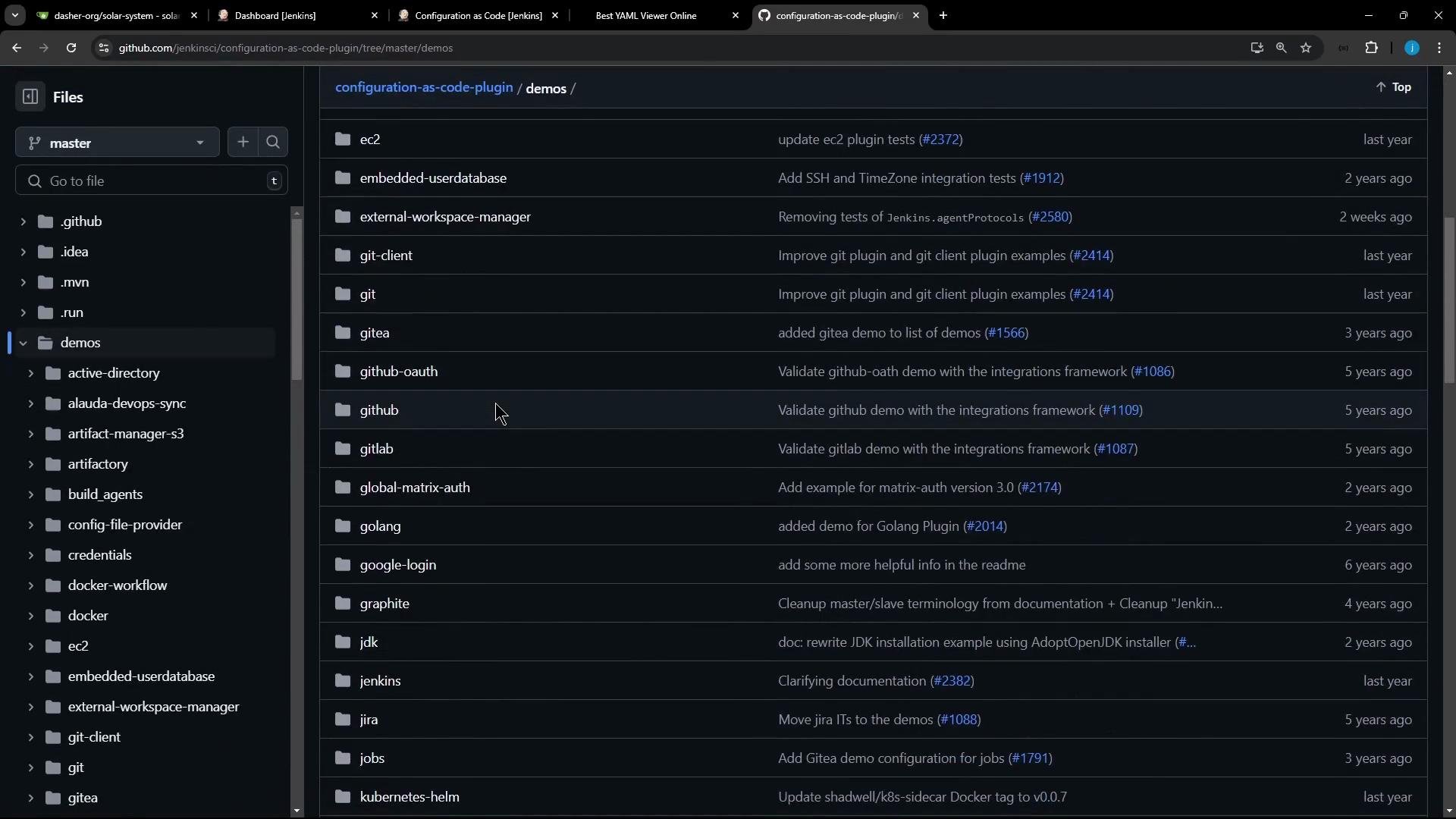Click the folder icon of the ec2 row
Screen dimensions: 1456x819
click(343, 139)
